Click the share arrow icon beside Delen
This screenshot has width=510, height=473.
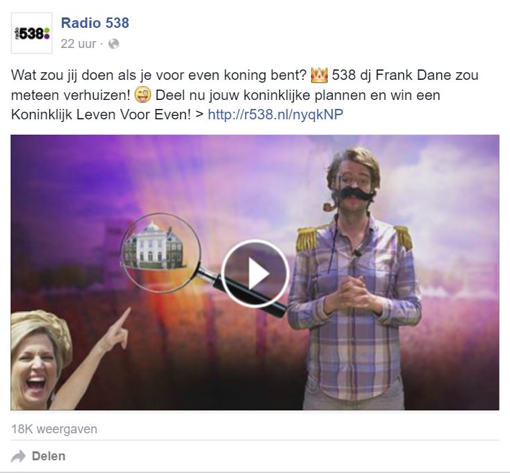18,456
